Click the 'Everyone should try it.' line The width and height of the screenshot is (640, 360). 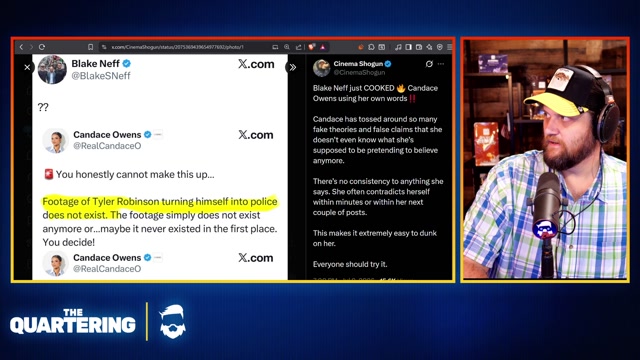point(350,264)
